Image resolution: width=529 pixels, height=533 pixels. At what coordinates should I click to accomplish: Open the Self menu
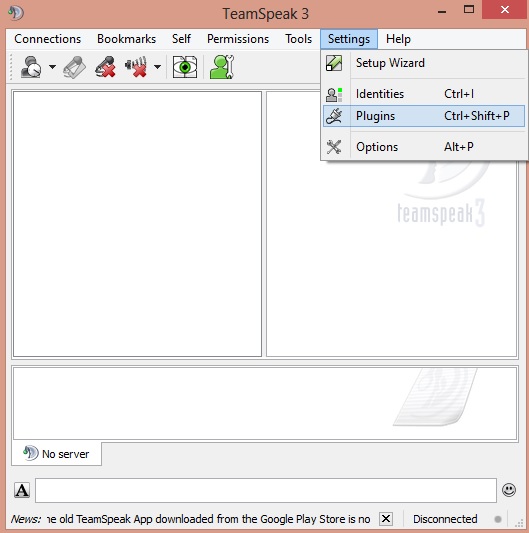[x=181, y=39]
